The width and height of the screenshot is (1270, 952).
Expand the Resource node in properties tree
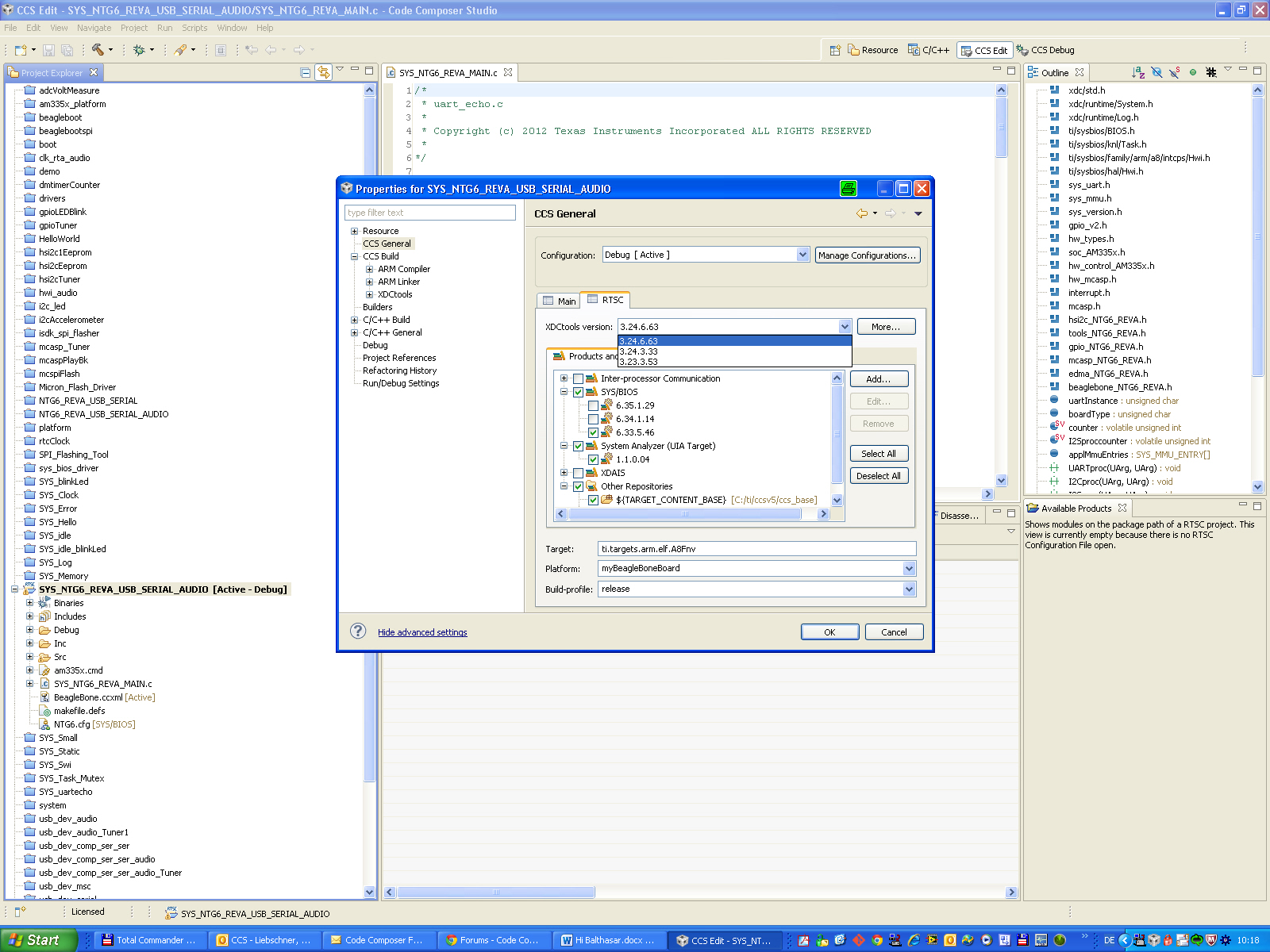point(354,231)
